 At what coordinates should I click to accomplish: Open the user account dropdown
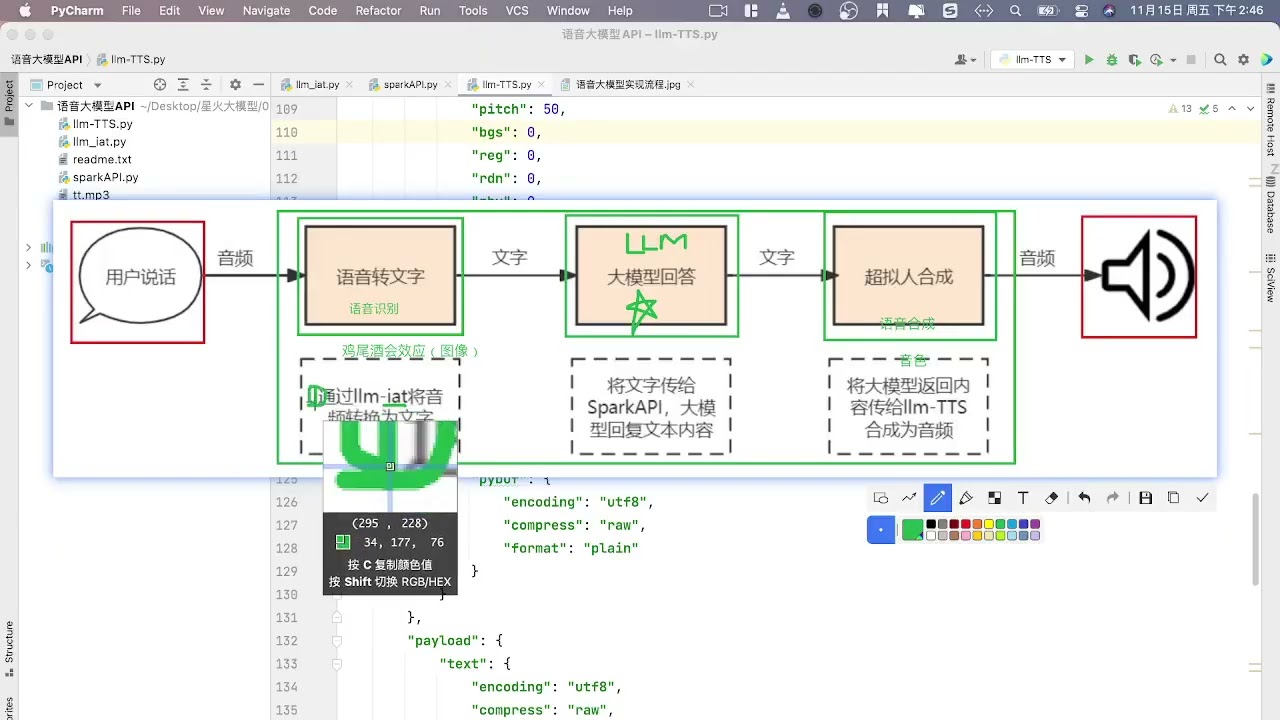point(966,60)
